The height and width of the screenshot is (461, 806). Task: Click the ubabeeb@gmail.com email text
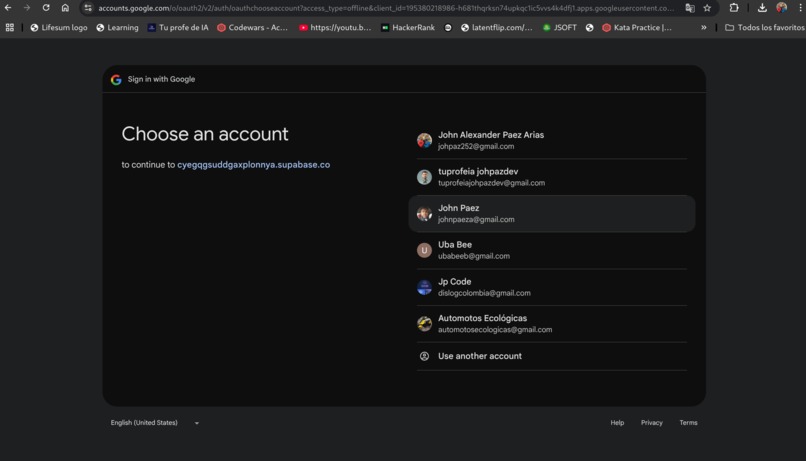tap(473, 256)
